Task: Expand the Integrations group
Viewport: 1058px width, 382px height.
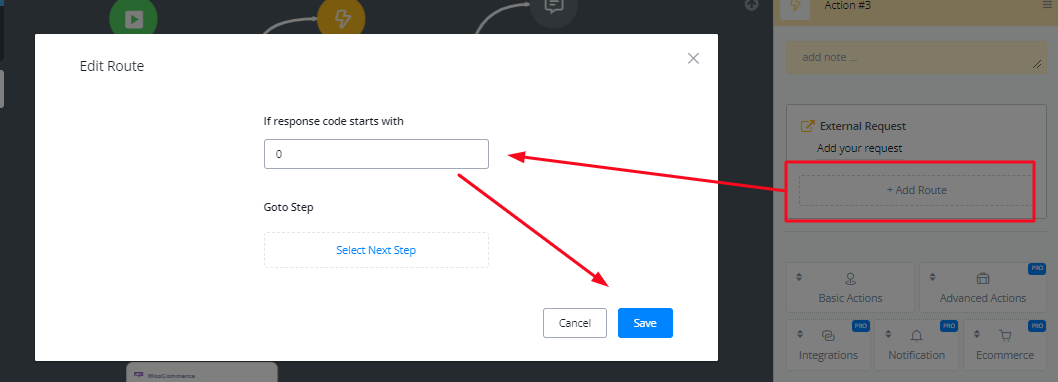Action: (829, 344)
